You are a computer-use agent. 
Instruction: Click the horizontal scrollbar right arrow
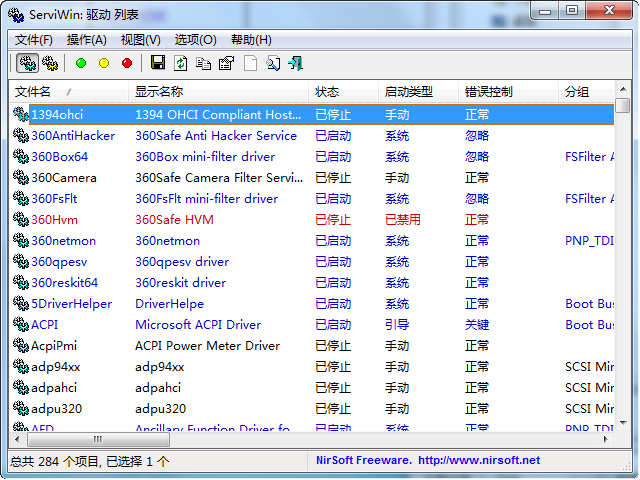606,440
